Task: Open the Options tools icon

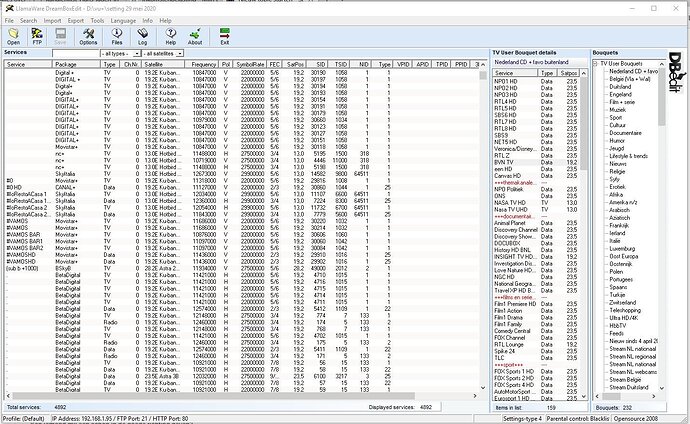Action: 88,36
